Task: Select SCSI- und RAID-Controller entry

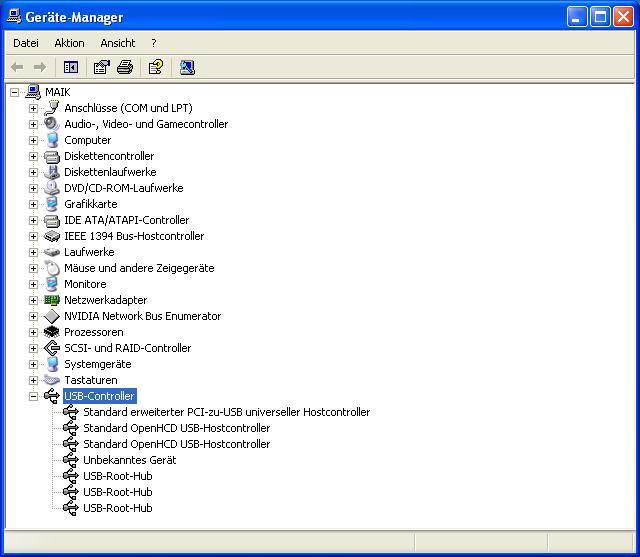Action: click(x=127, y=348)
